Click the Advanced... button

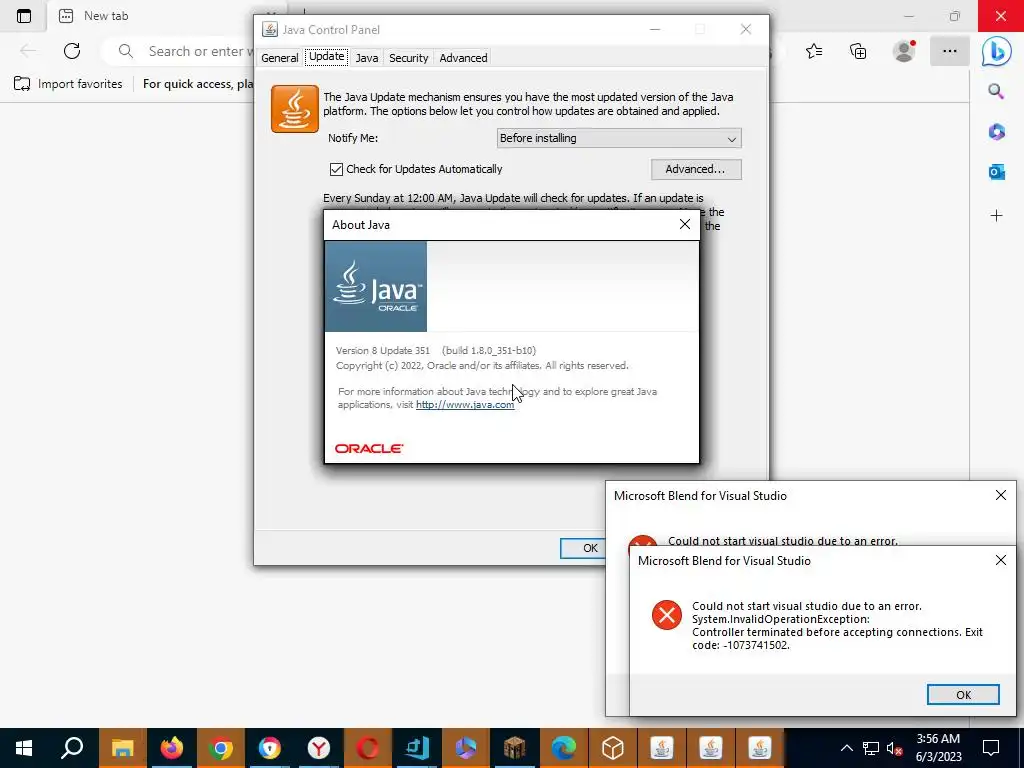coord(696,169)
